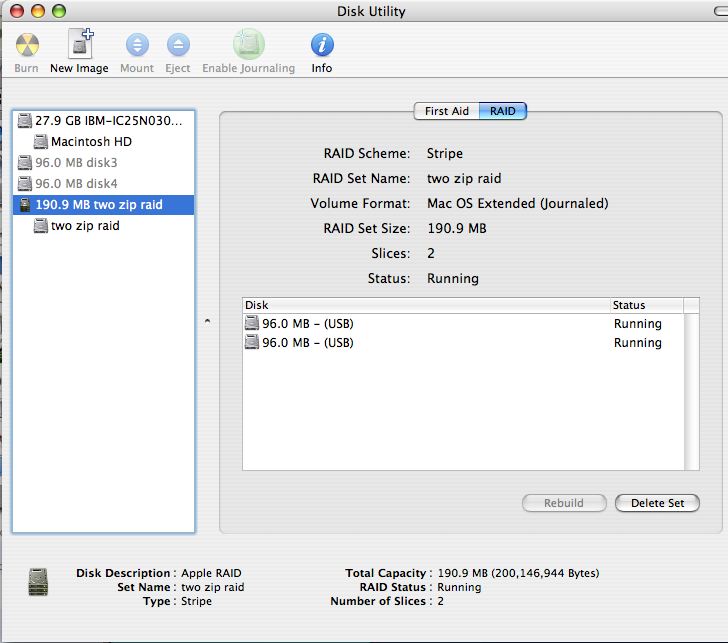Select first 96.0 MB USB disk row
This screenshot has width=728, height=643.
coord(426,324)
